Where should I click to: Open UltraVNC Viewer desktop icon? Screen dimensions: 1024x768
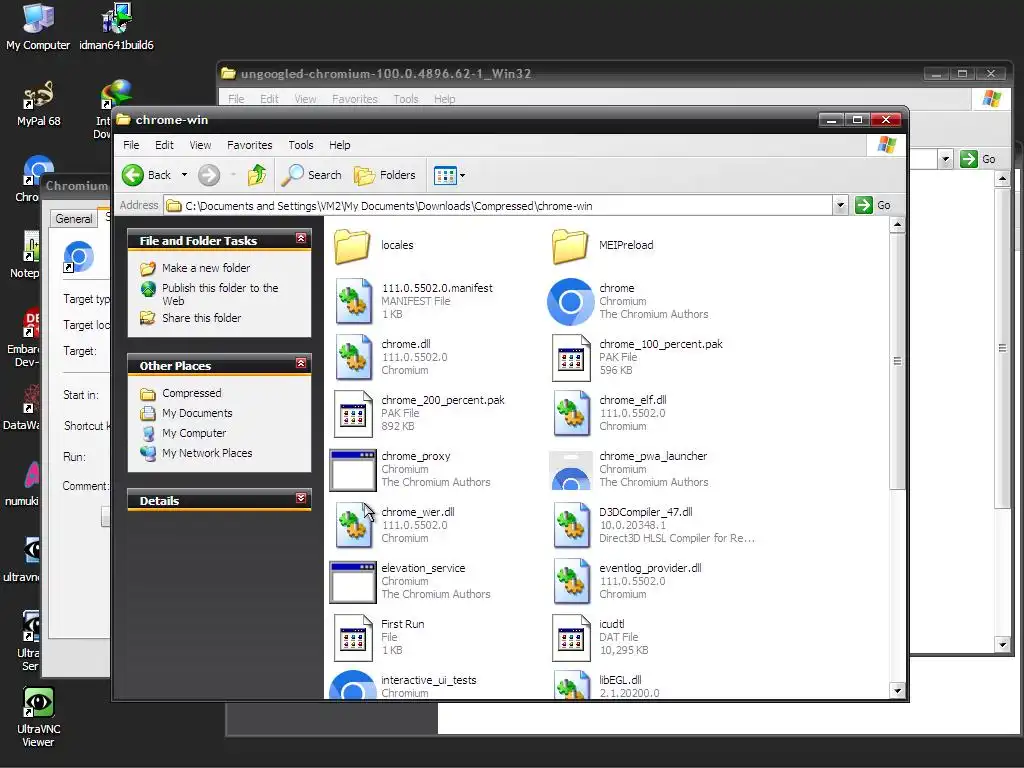point(39,717)
